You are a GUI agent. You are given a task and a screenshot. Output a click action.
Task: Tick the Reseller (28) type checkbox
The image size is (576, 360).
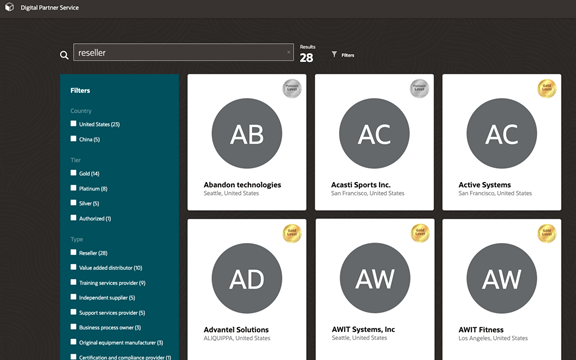(x=73, y=252)
